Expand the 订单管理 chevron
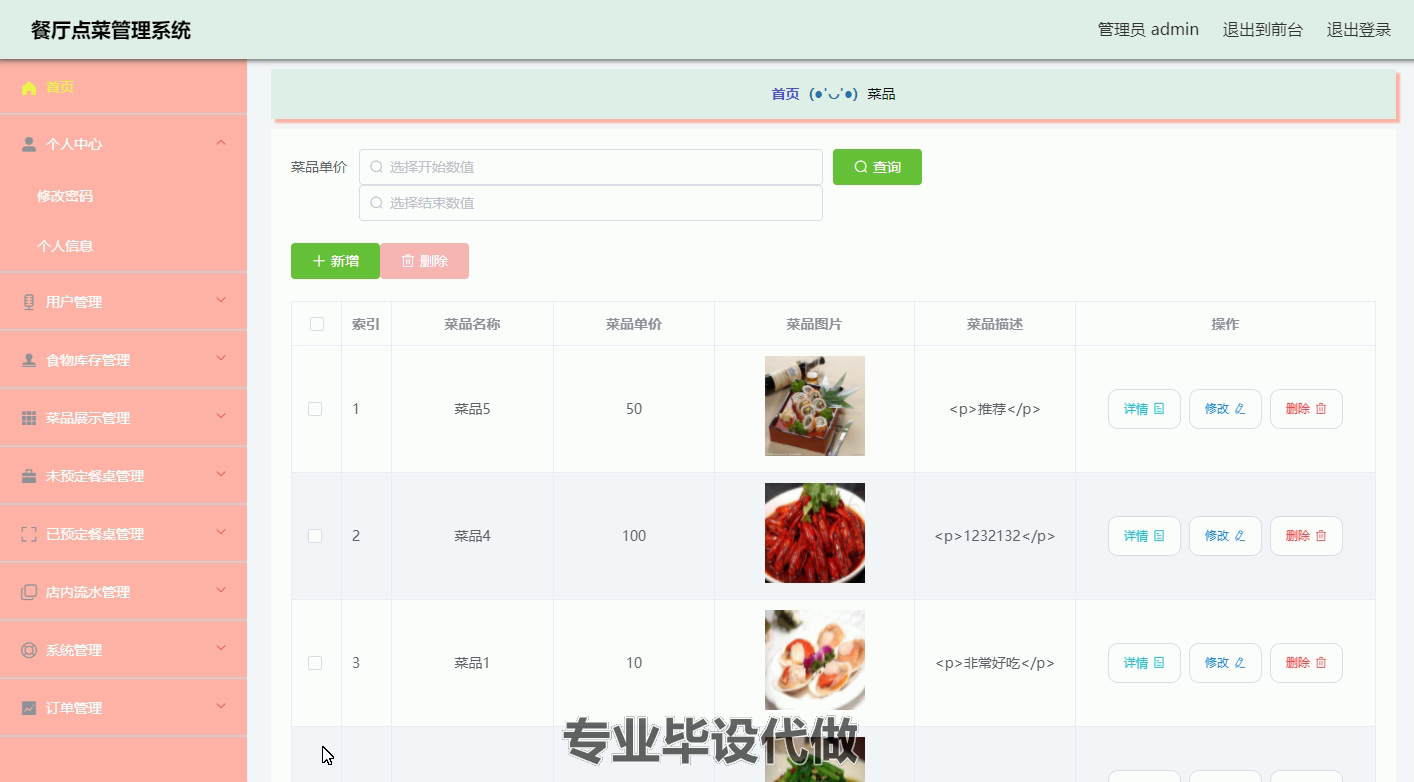Viewport: 1414px width, 782px height. (221, 706)
